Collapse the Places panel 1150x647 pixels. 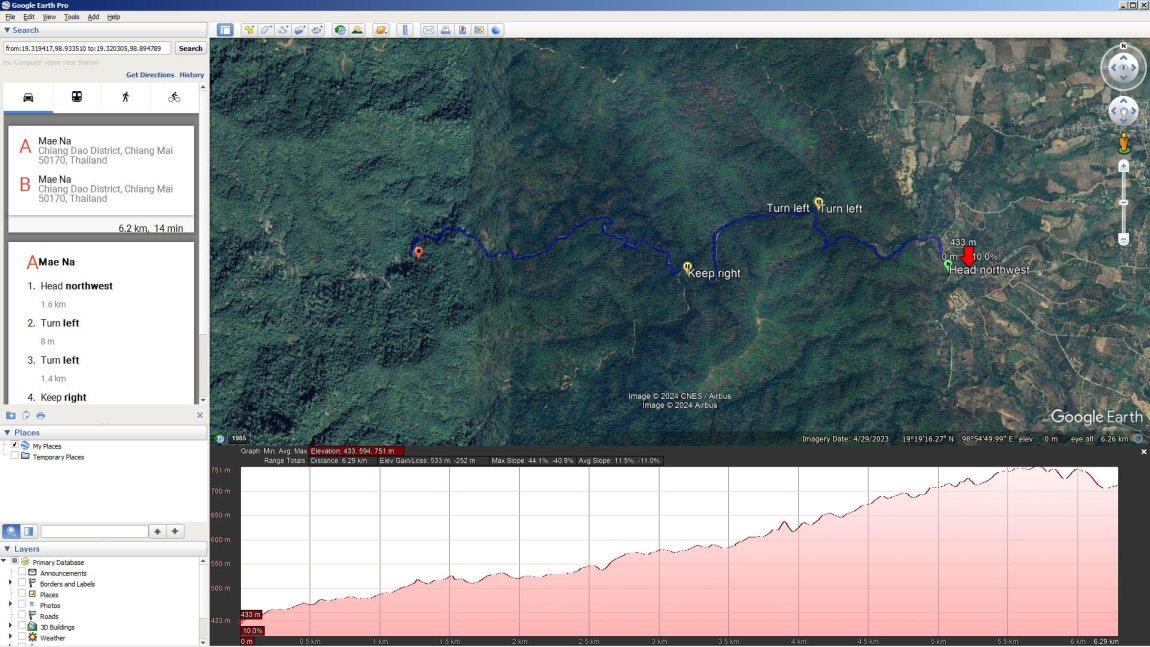(8, 432)
